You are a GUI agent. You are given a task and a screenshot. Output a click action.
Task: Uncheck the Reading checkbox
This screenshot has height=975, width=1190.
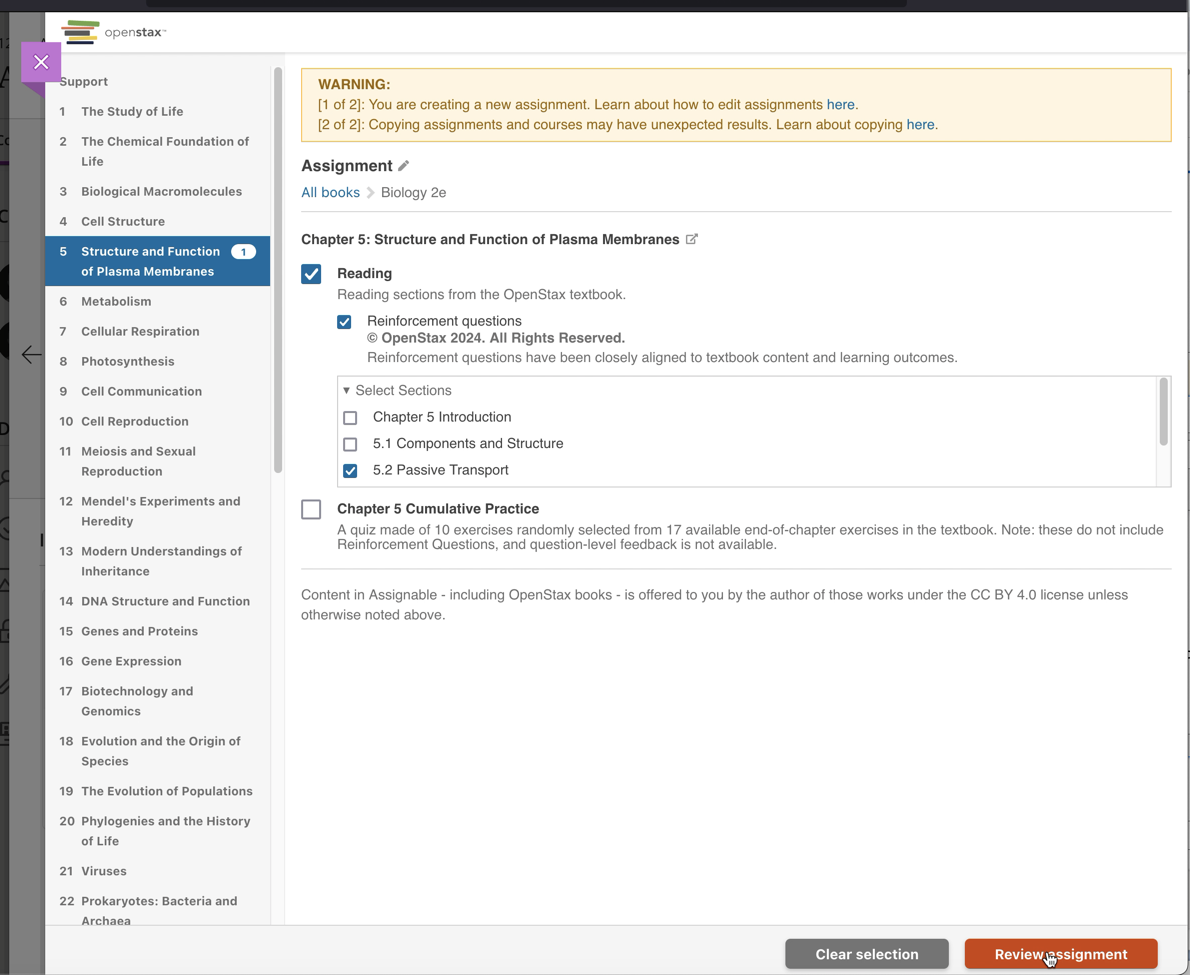(x=311, y=273)
